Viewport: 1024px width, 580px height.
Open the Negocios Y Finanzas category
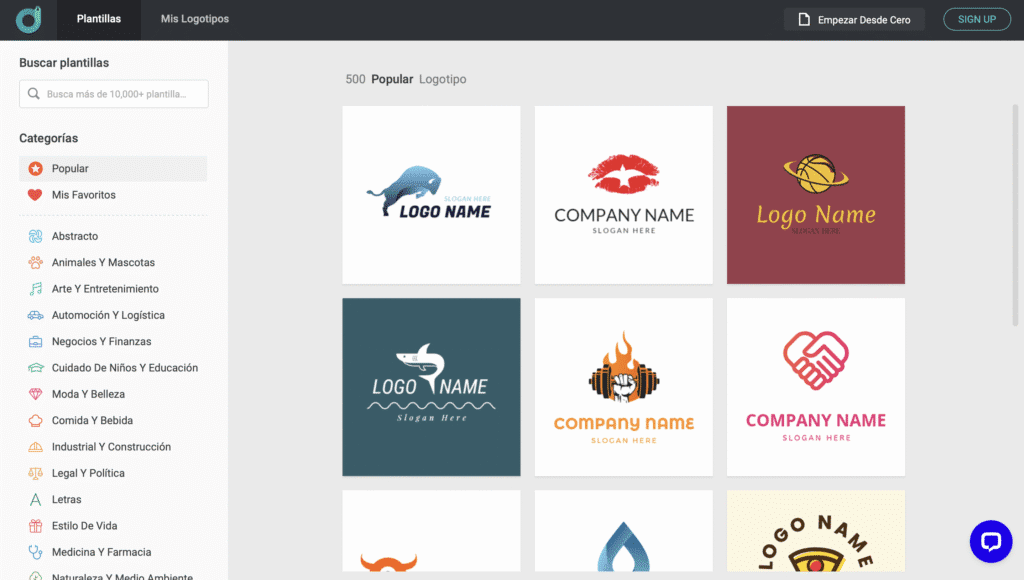[101, 342]
